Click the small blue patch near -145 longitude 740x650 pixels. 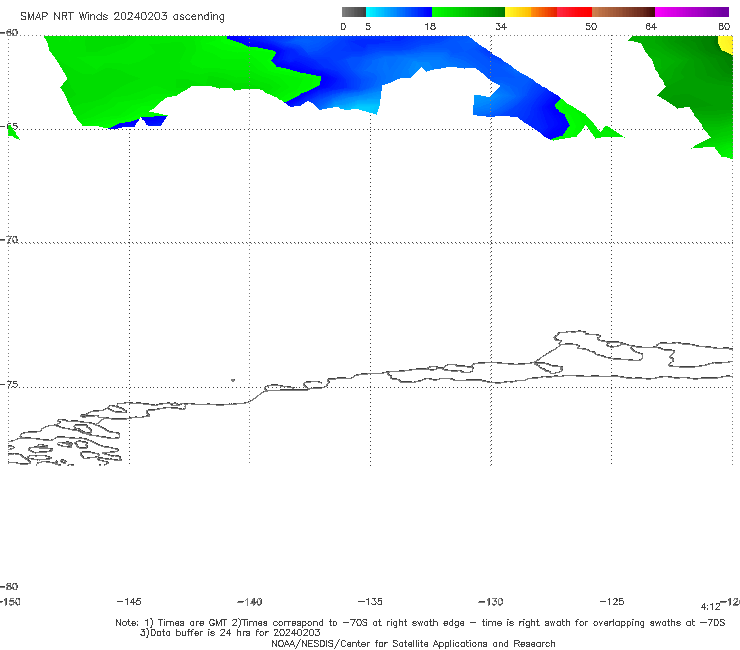point(154,120)
